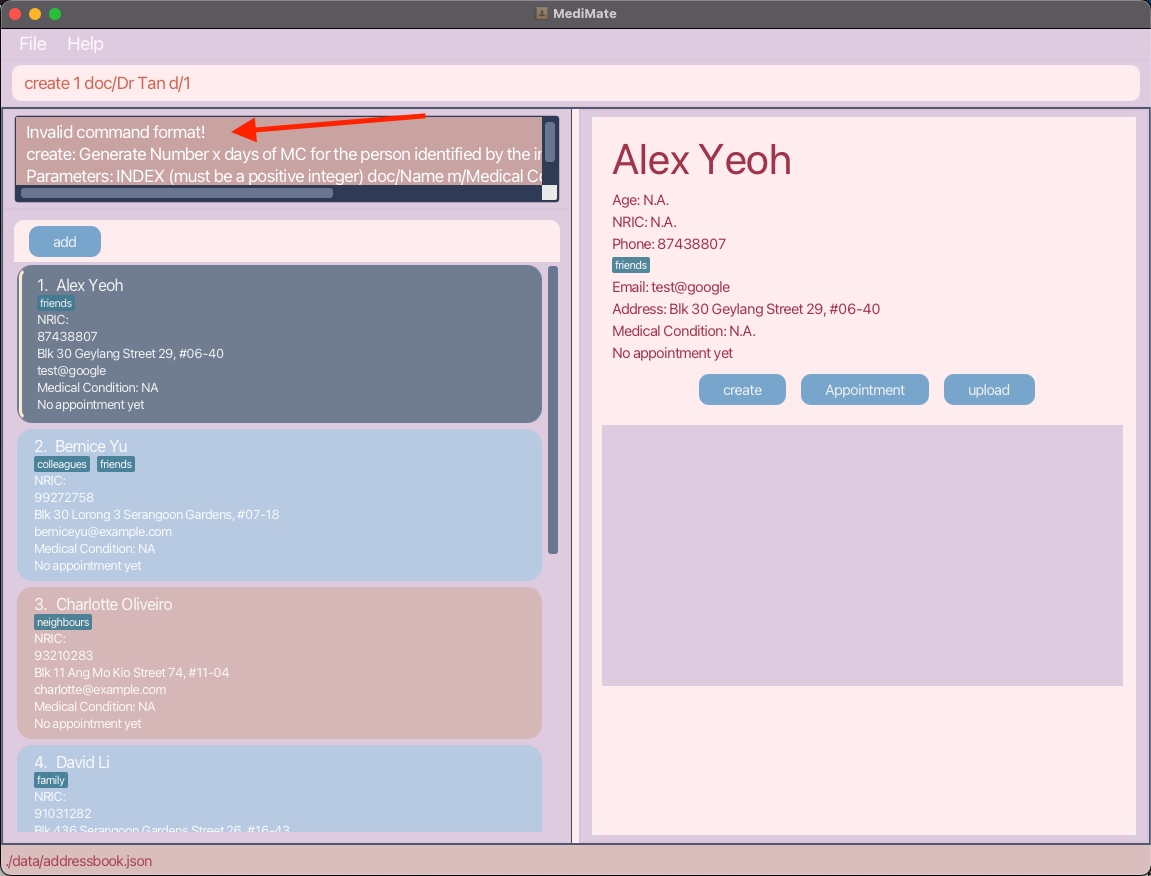Click 'Blk 30 Lorong 3 Serangoon Gardens' address
This screenshot has width=1151, height=876.
point(156,515)
